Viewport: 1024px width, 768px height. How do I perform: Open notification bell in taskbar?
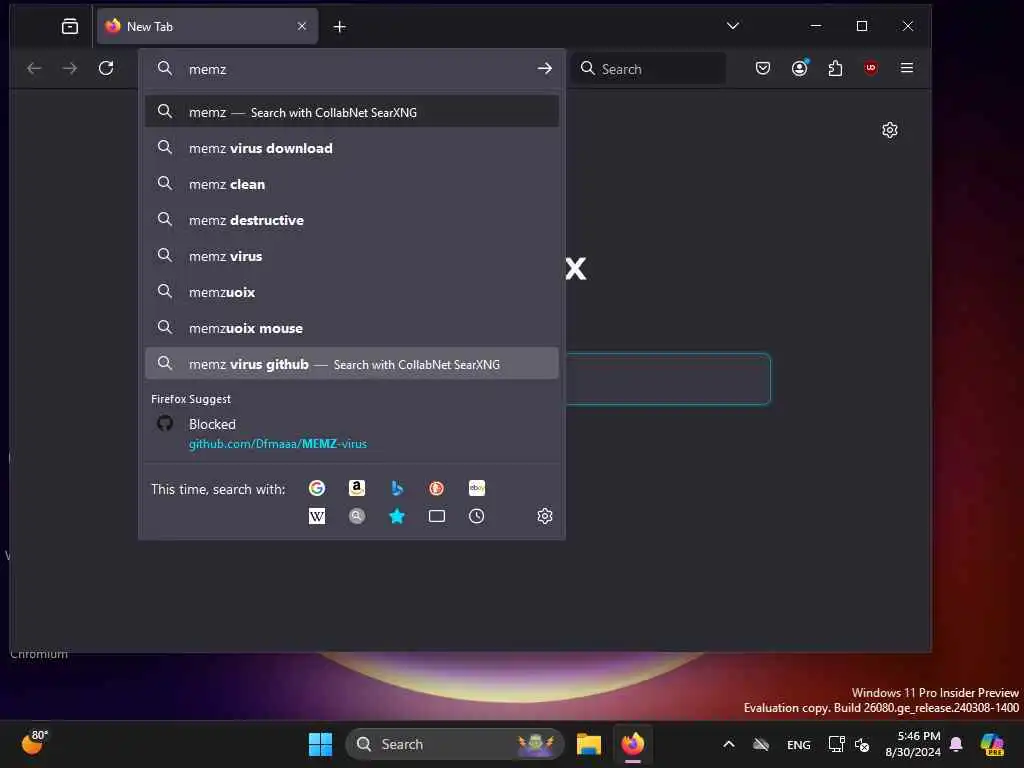pyautogui.click(x=955, y=744)
